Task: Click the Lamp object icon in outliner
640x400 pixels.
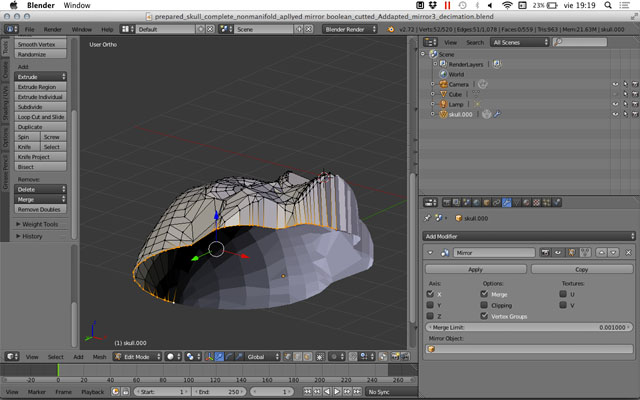Action: coord(443,104)
